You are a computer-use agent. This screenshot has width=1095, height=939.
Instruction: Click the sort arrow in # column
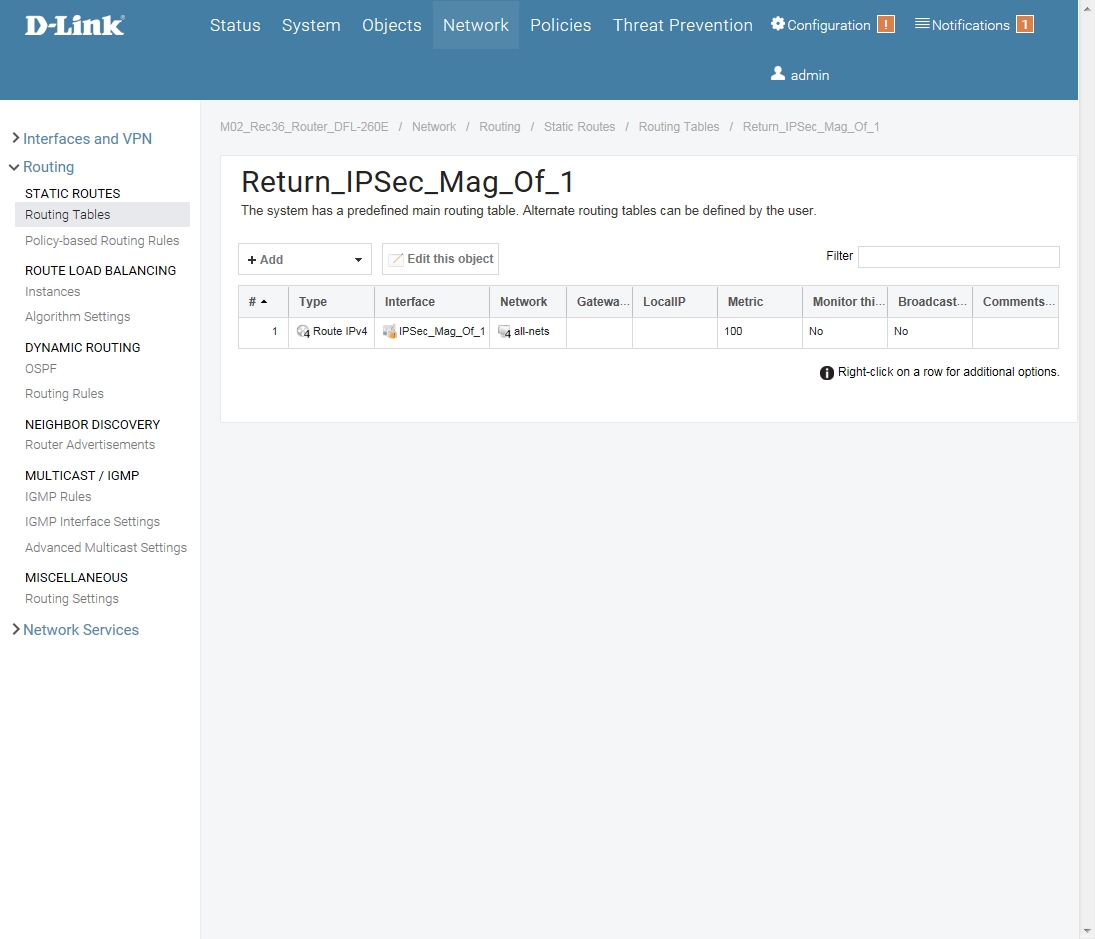coord(264,302)
